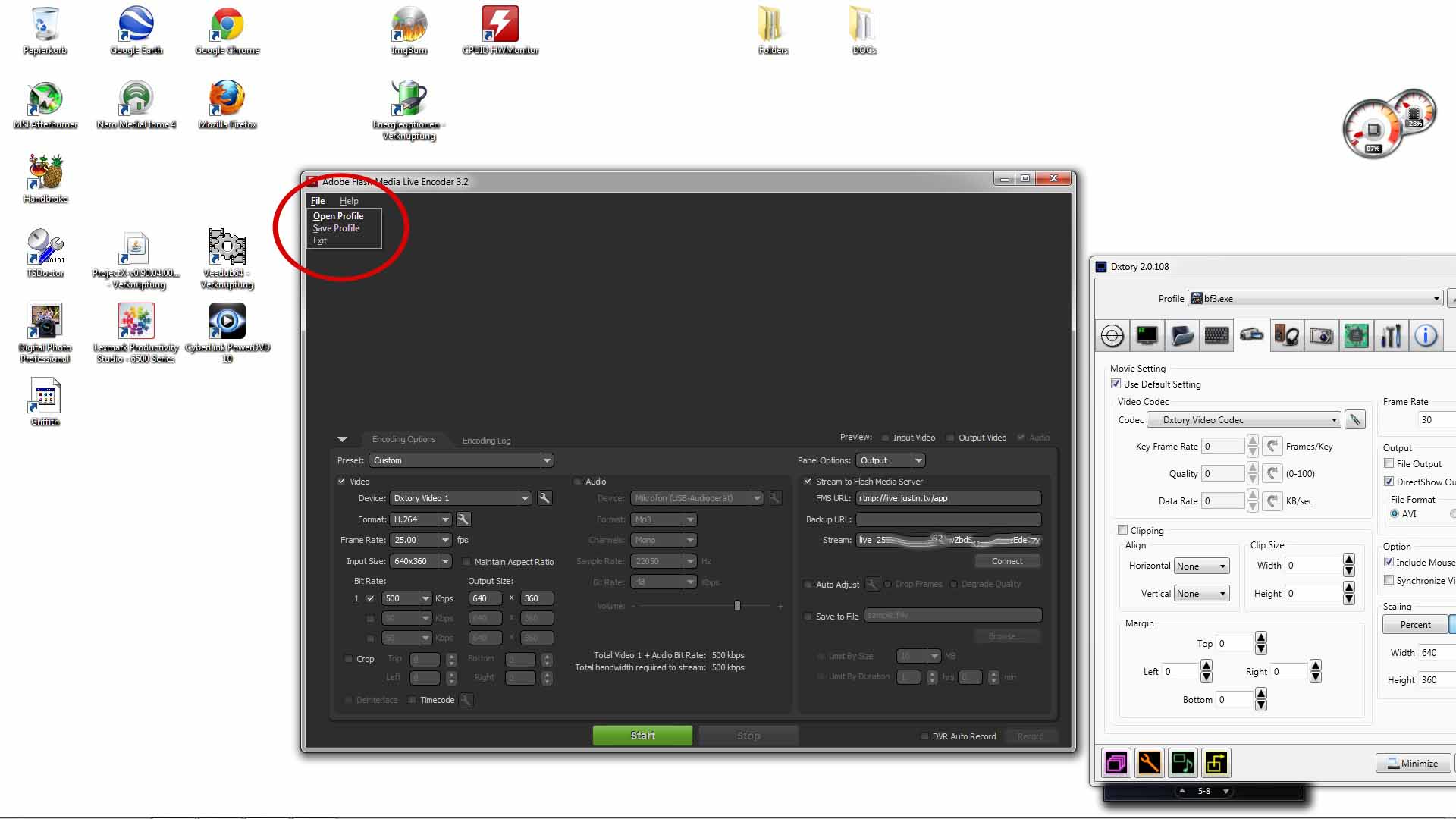
Task: Enable Save to File checkbox
Action: (x=808, y=617)
